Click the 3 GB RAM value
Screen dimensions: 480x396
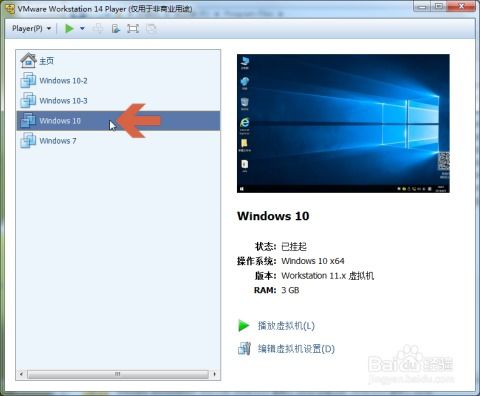click(290, 290)
